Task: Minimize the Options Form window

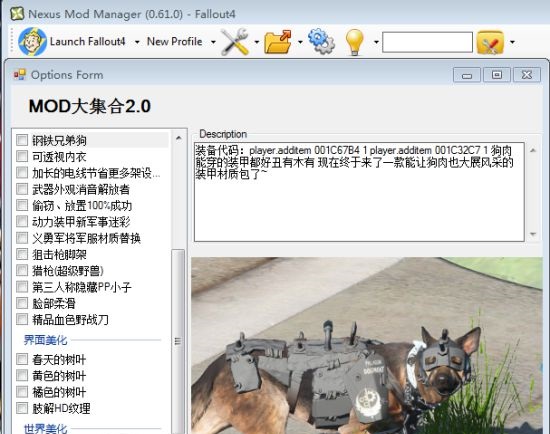Action: [467, 75]
